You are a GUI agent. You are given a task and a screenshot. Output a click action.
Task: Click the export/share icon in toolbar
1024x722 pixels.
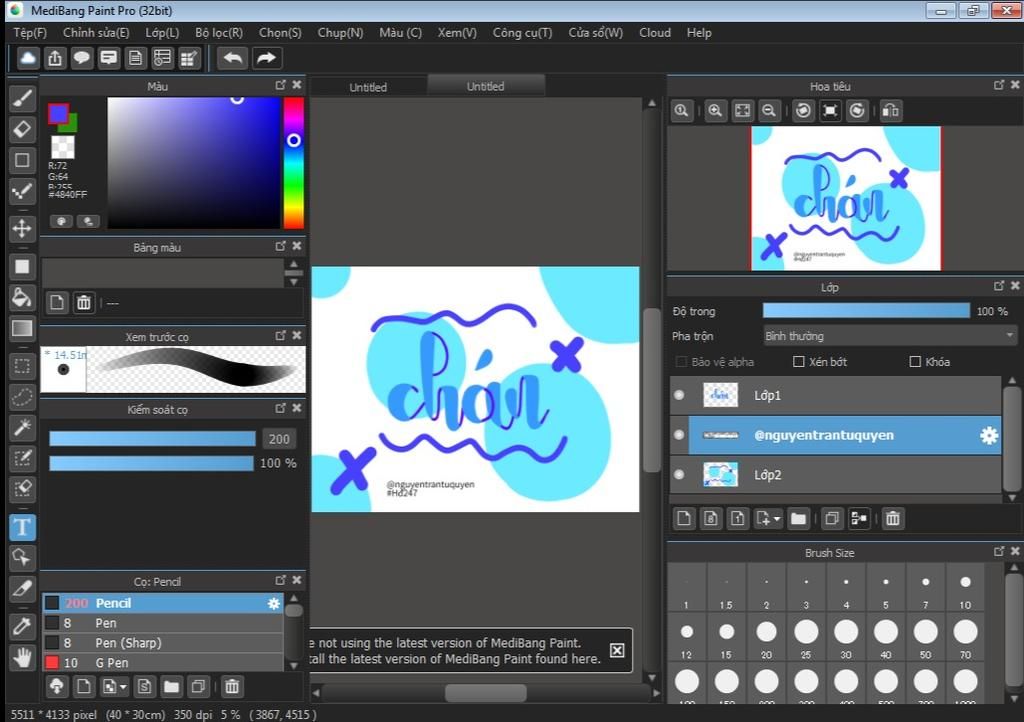(55, 58)
